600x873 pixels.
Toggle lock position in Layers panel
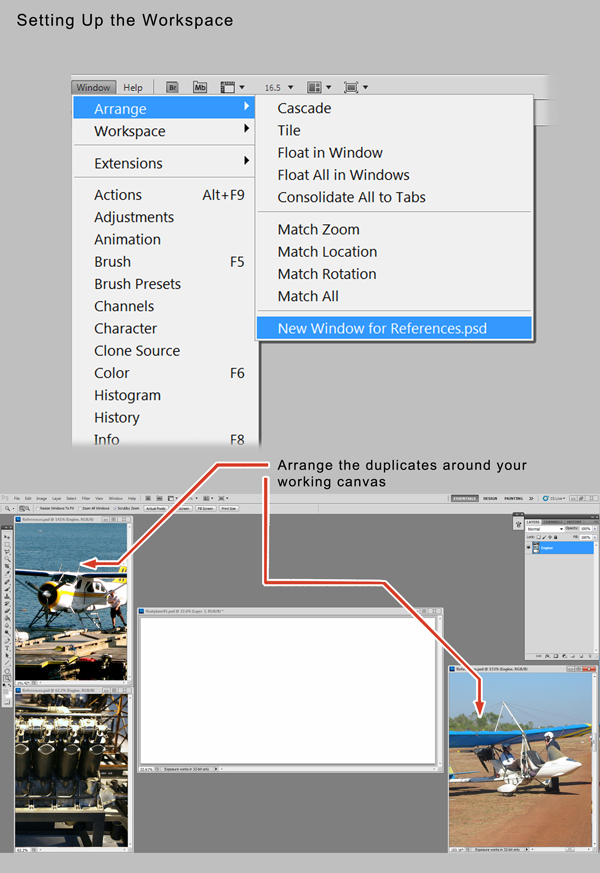point(550,537)
